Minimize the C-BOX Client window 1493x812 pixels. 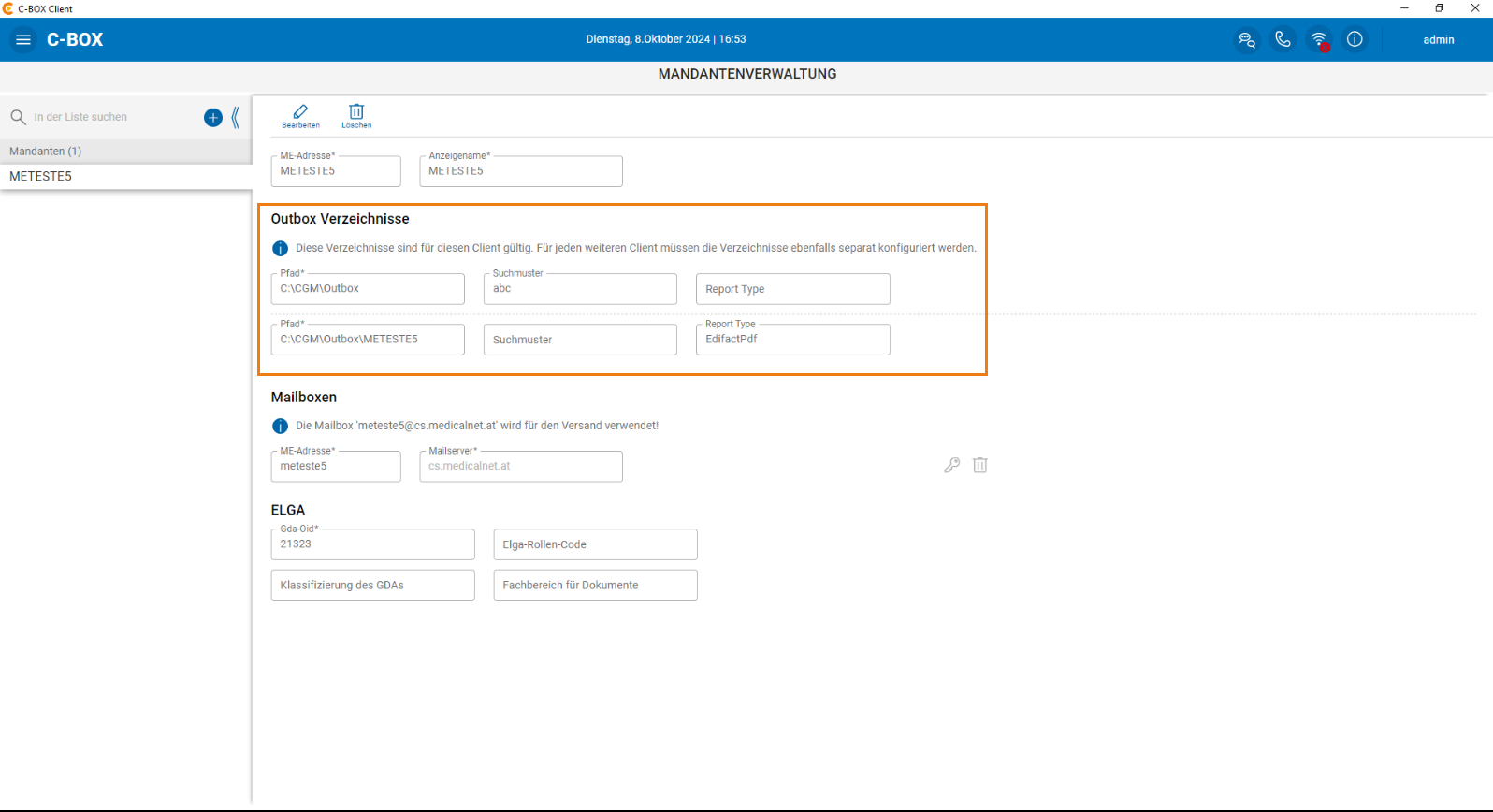1404,8
